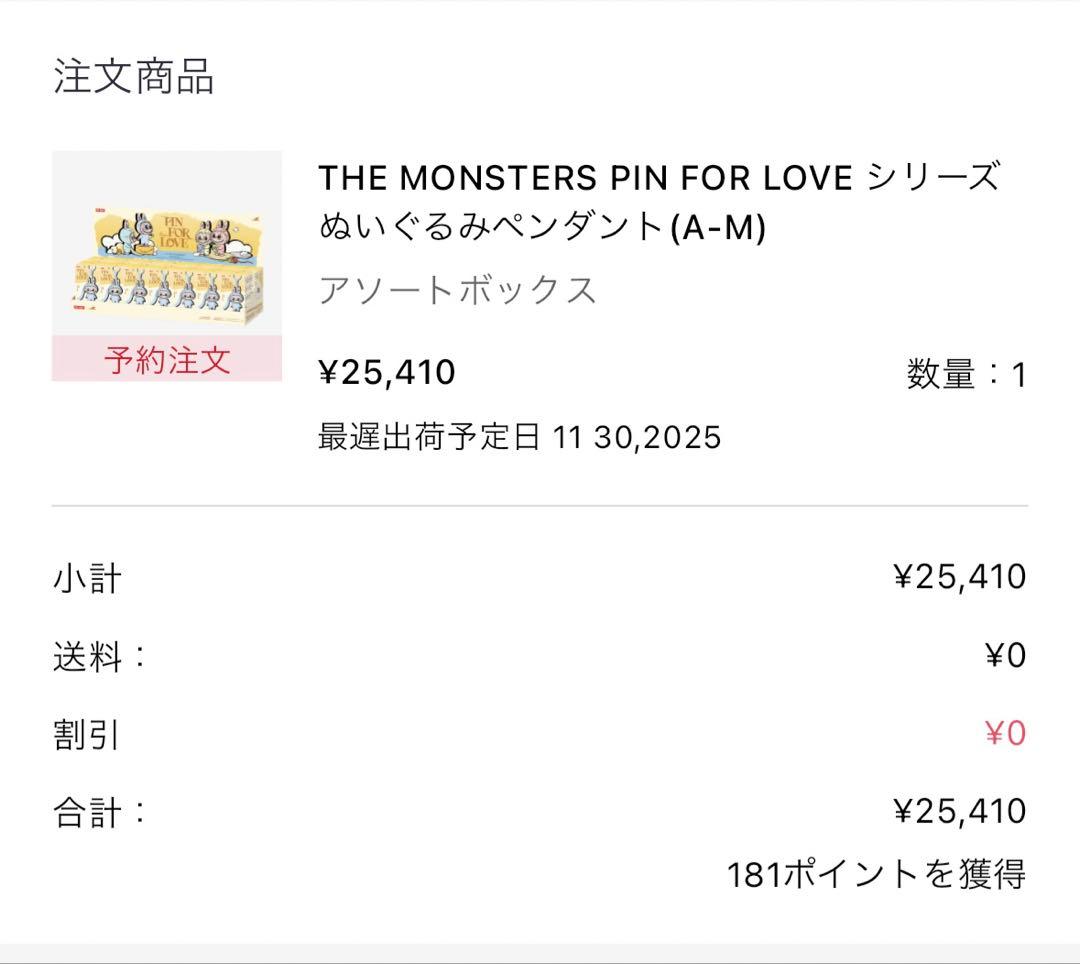
Task: Click the total amount ¥25,410
Action: [959, 811]
